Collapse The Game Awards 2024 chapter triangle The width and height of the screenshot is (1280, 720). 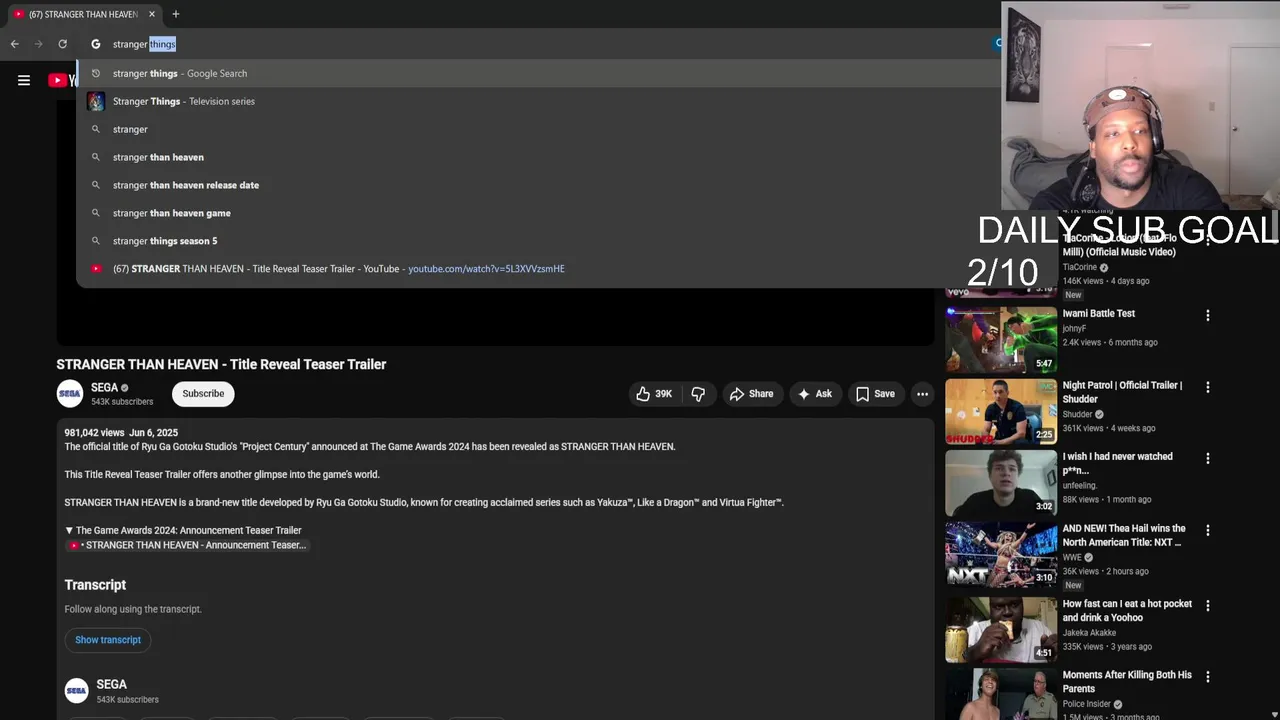[x=69, y=530]
